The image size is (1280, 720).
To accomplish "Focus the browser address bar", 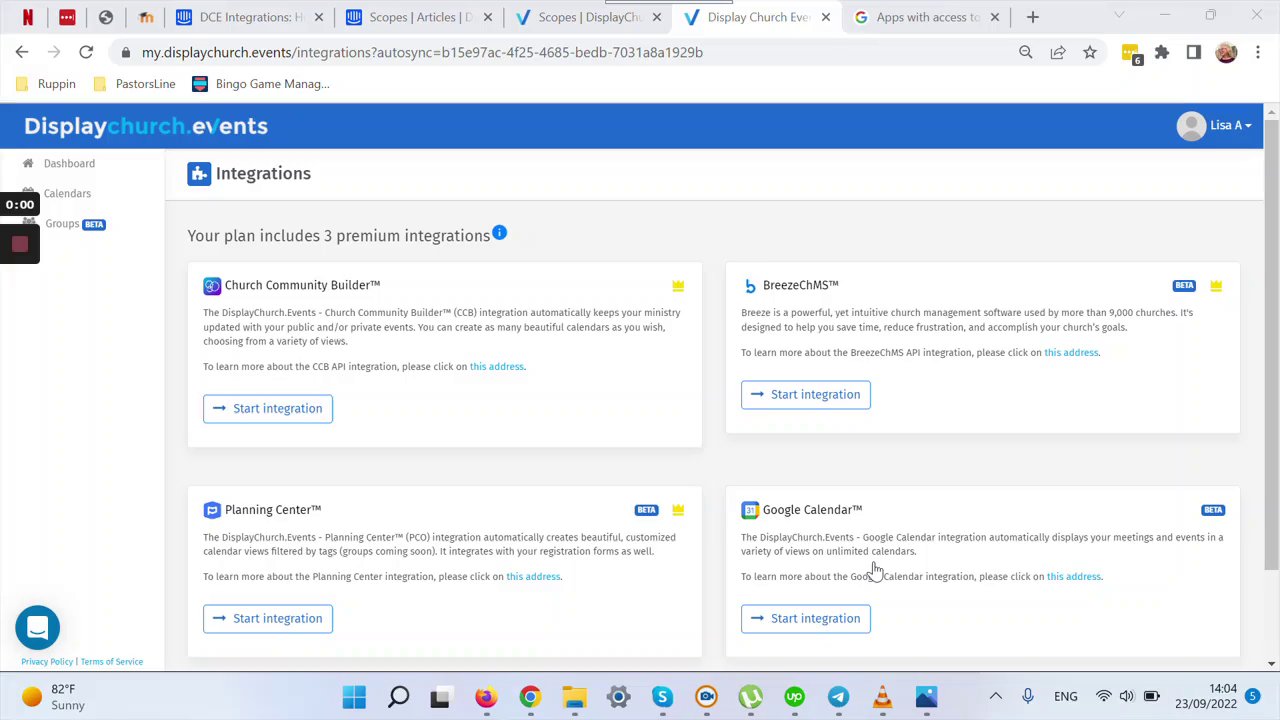I will coord(560,52).
